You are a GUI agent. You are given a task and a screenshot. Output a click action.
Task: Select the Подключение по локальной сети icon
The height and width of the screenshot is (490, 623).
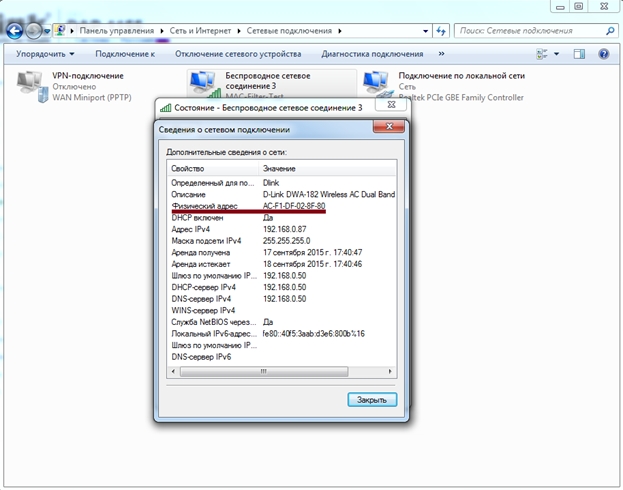[377, 86]
